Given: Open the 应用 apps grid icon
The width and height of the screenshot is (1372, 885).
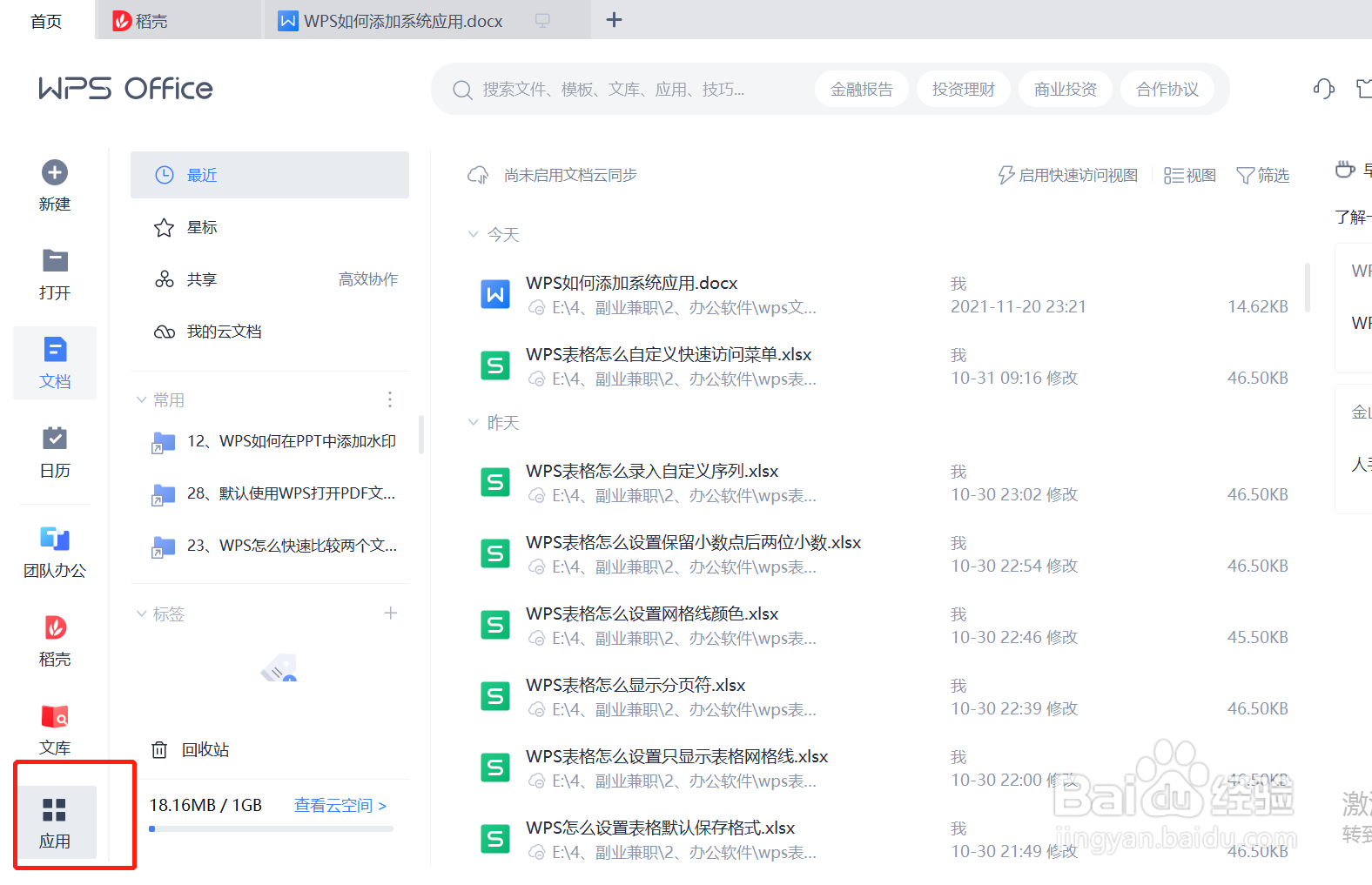Looking at the screenshot, I should [x=55, y=810].
